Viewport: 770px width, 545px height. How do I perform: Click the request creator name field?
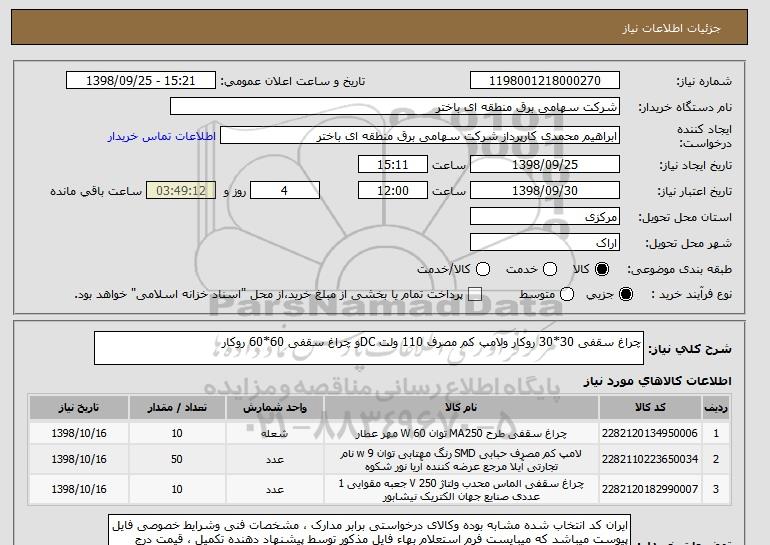coord(420,136)
